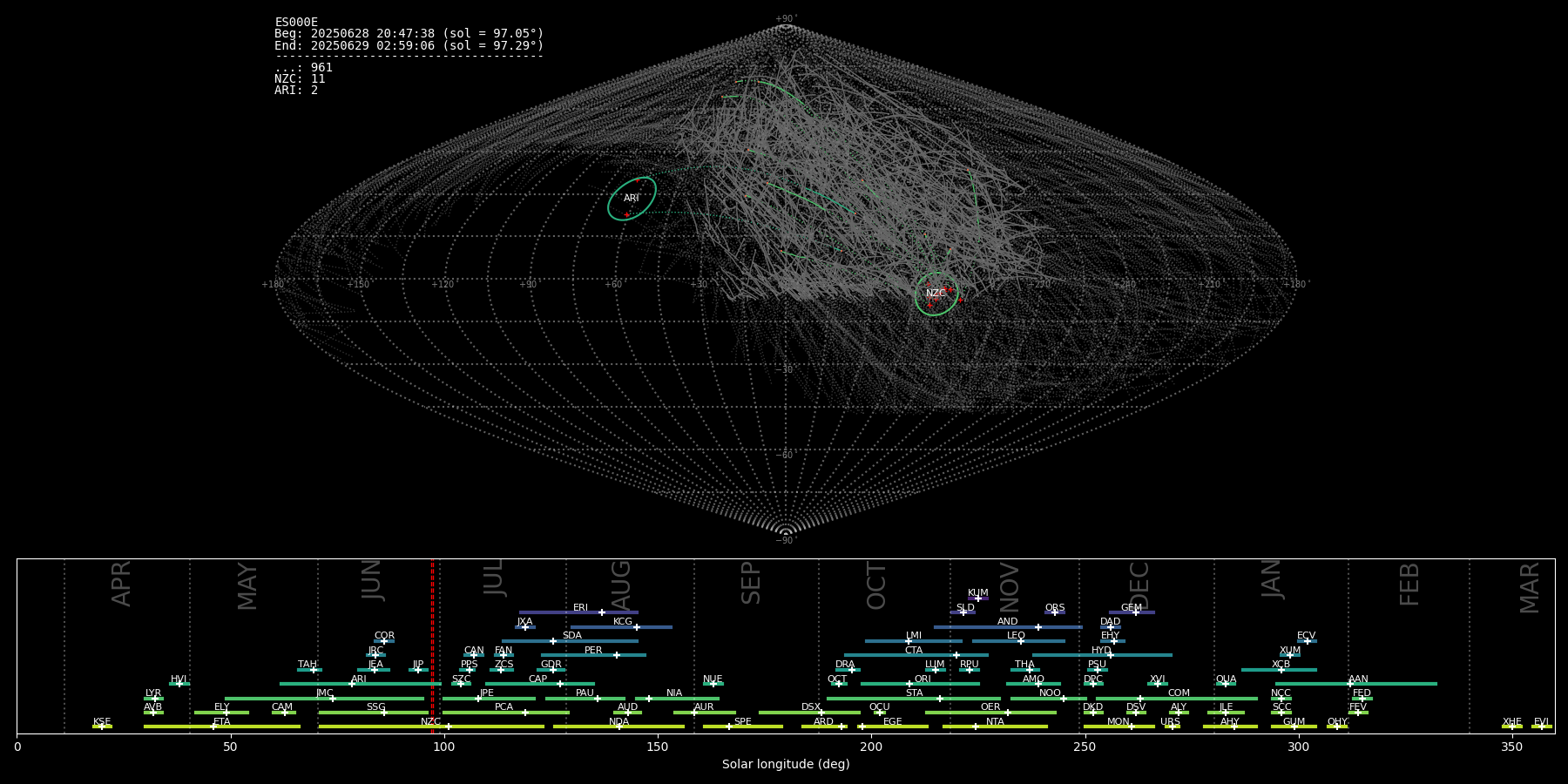Click the ERI shower bar label
Viewport: 1568px width, 784px height.
[580, 608]
